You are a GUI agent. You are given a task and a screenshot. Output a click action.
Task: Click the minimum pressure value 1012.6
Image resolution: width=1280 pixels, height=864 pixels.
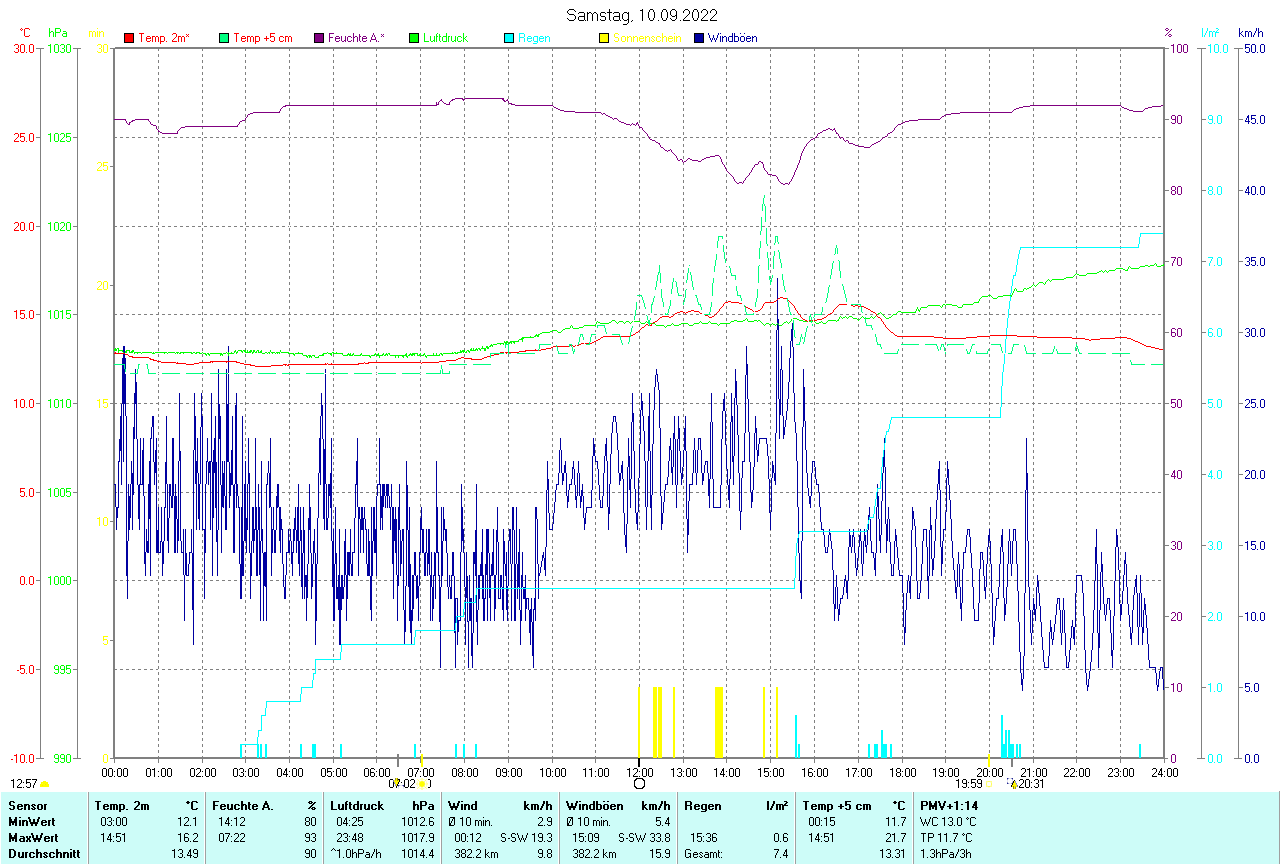coord(418,822)
